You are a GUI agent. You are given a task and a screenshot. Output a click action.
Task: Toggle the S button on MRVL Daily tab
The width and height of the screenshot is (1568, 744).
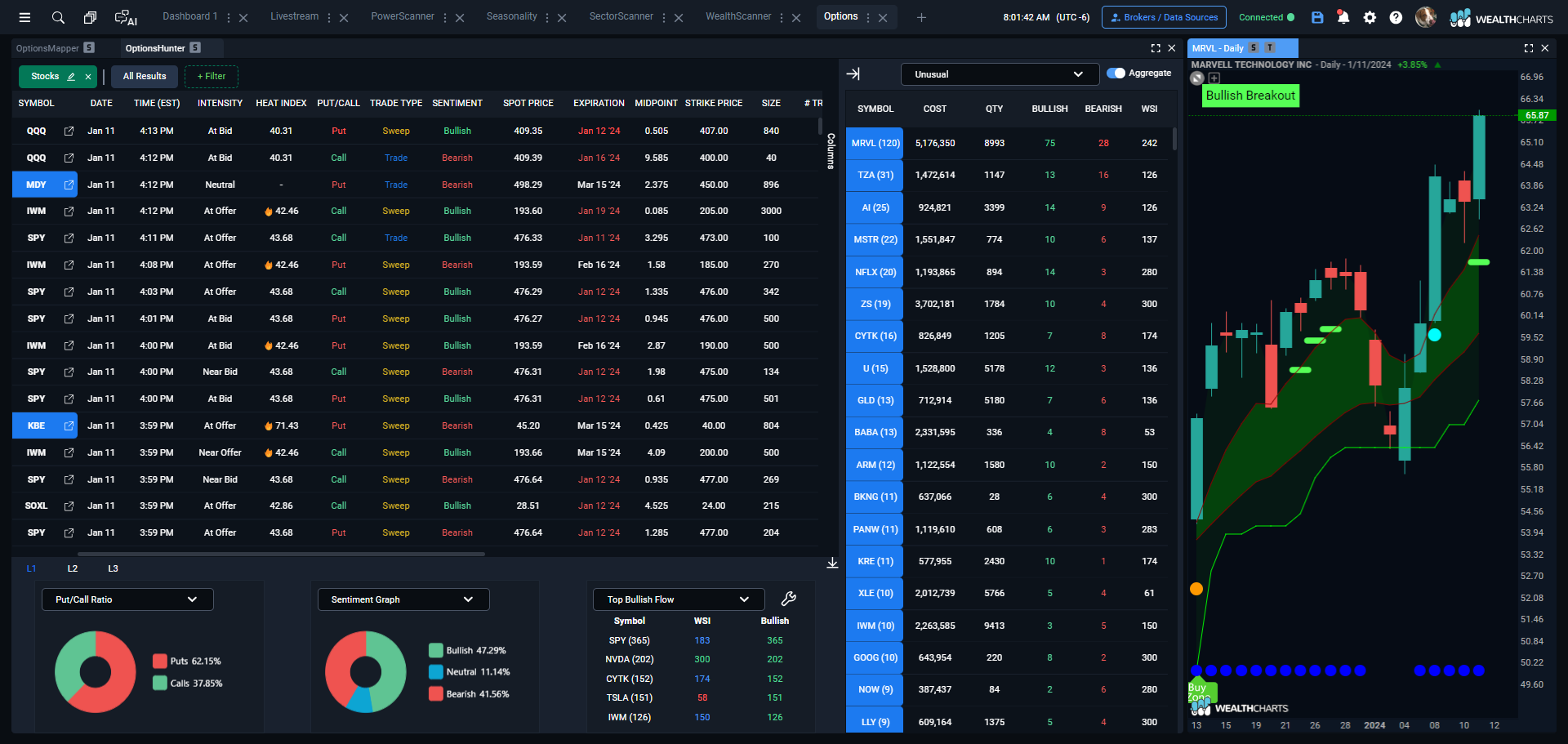click(x=1254, y=48)
